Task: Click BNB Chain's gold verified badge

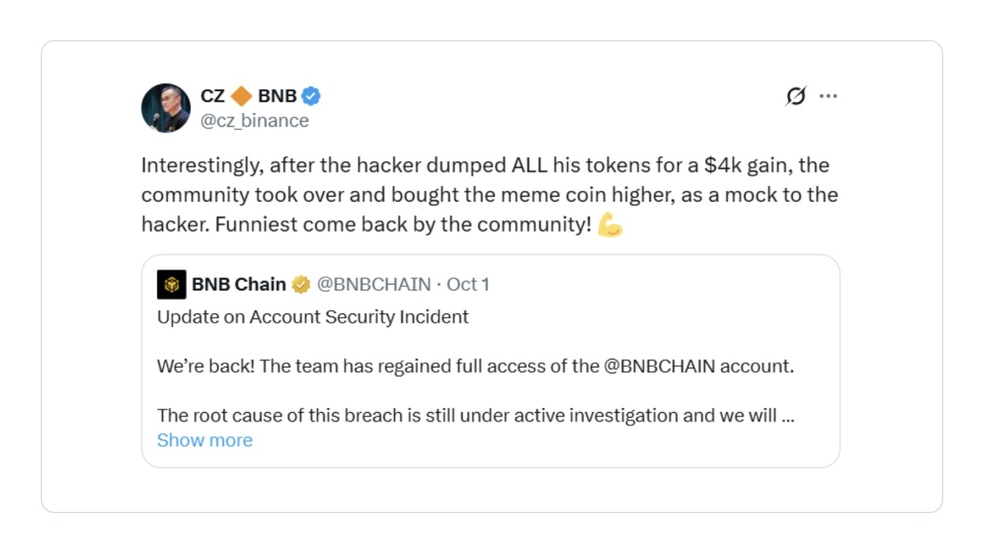Action: coord(301,285)
